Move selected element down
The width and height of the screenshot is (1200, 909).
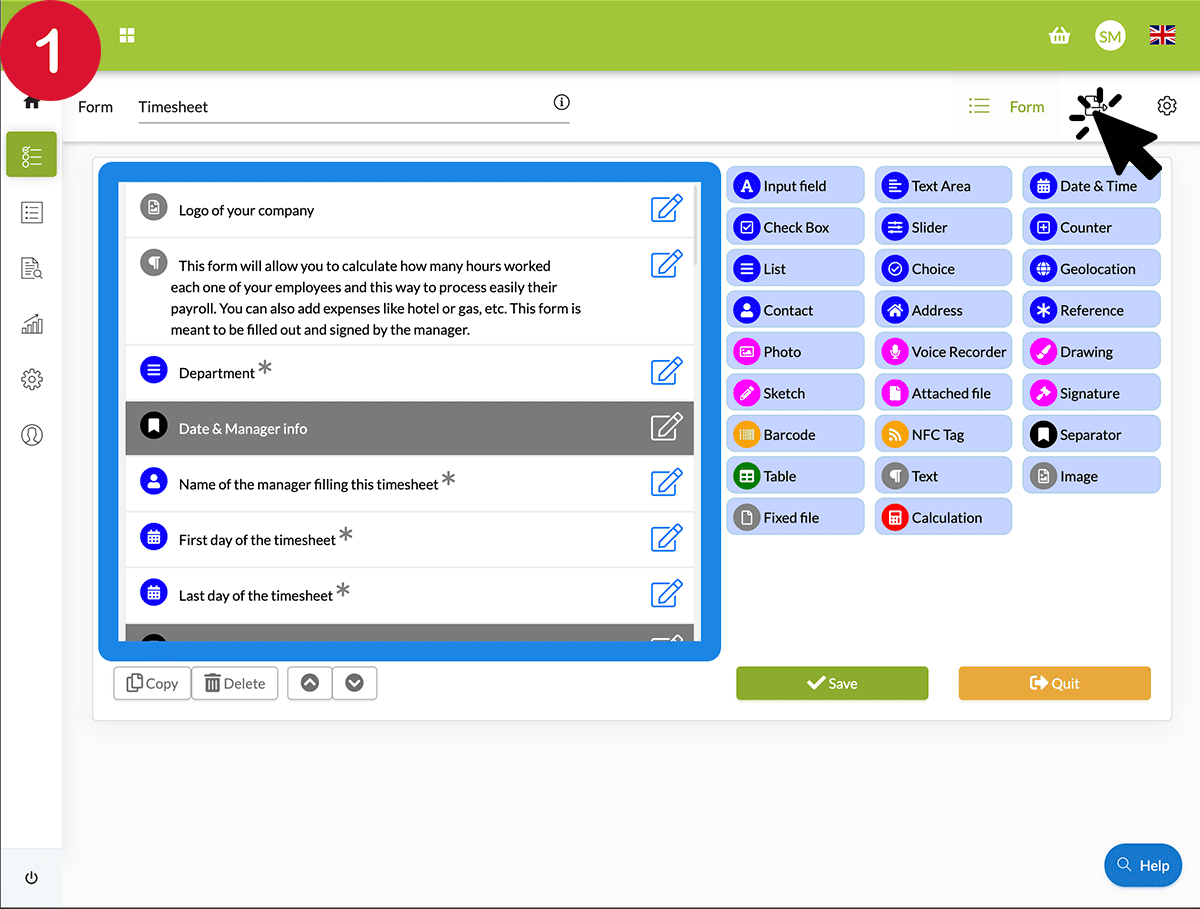(354, 683)
